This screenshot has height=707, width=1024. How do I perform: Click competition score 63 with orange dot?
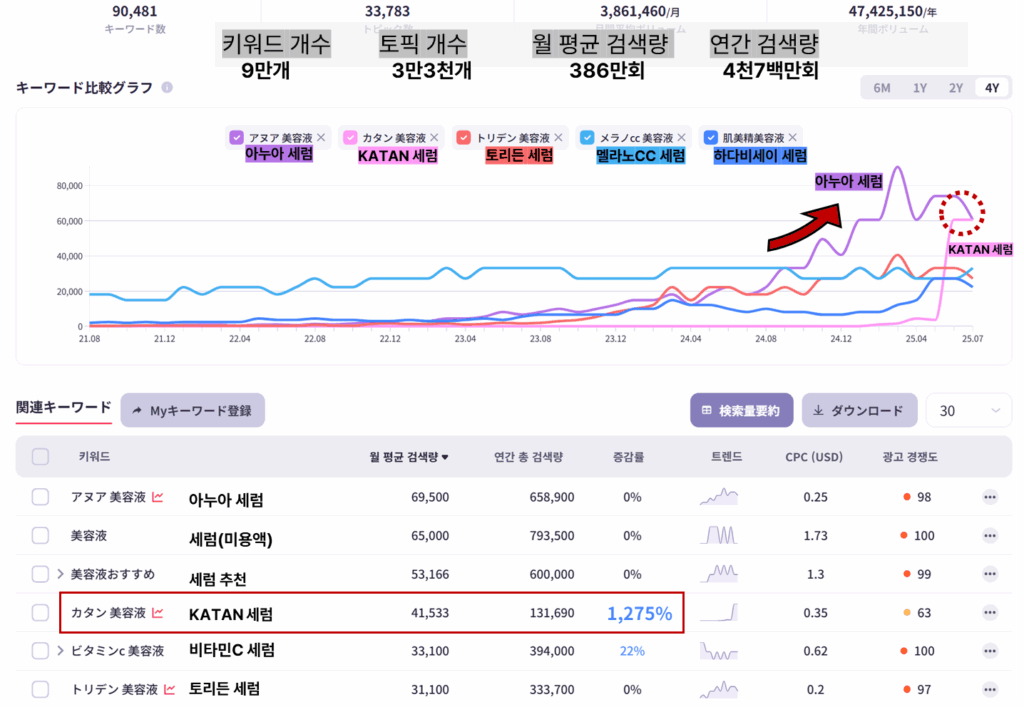pyautogui.click(x=917, y=613)
